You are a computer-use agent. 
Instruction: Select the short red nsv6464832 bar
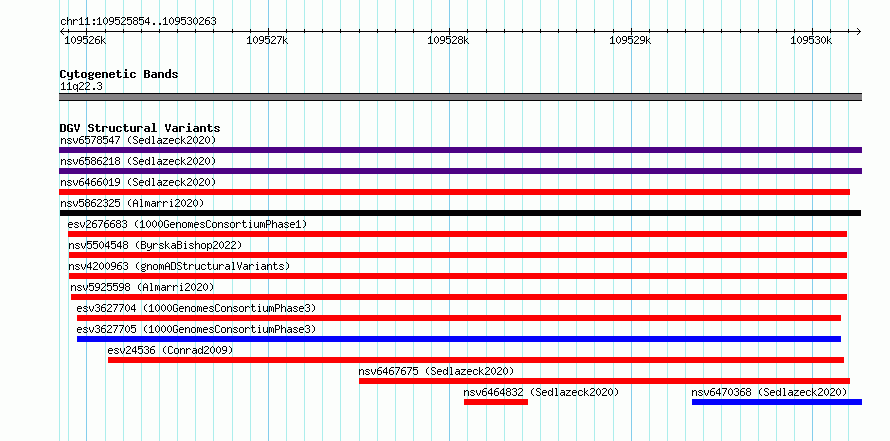[x=496, y=402]
